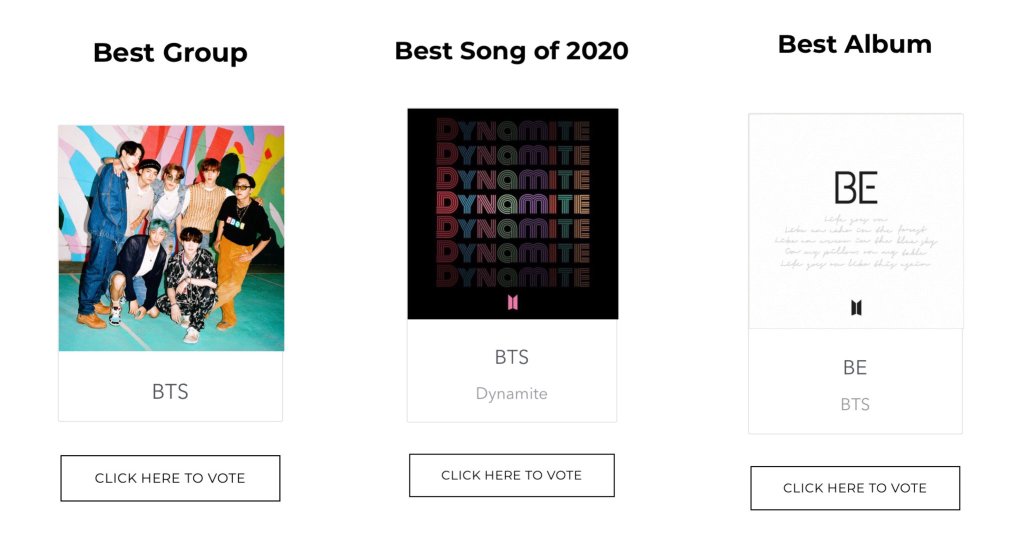Click the Best Group heading
This screenshot has width=1024, height=538.
[170, 53]
